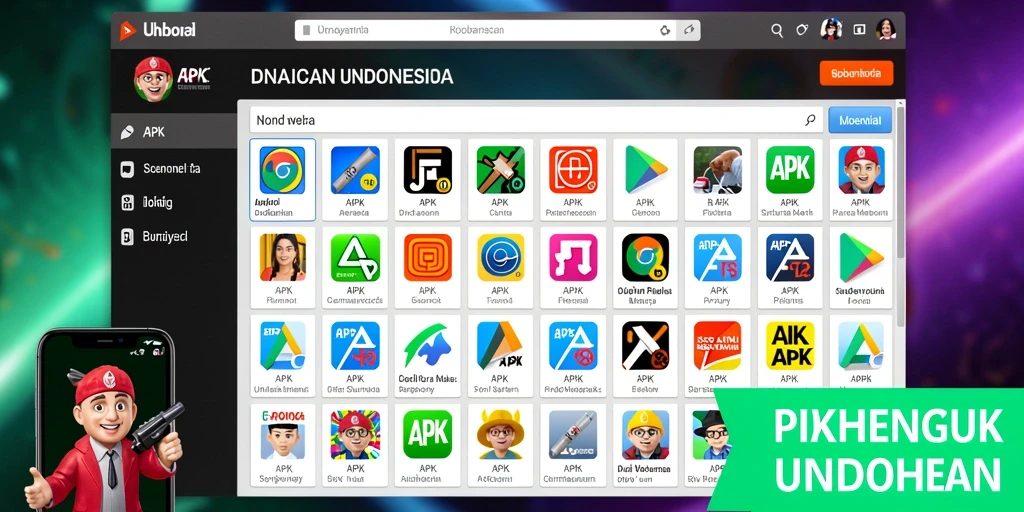The width and height of the screenshot is (1024, 512).
Task: Click the browser address bar
Action: [x=497, y=30]
